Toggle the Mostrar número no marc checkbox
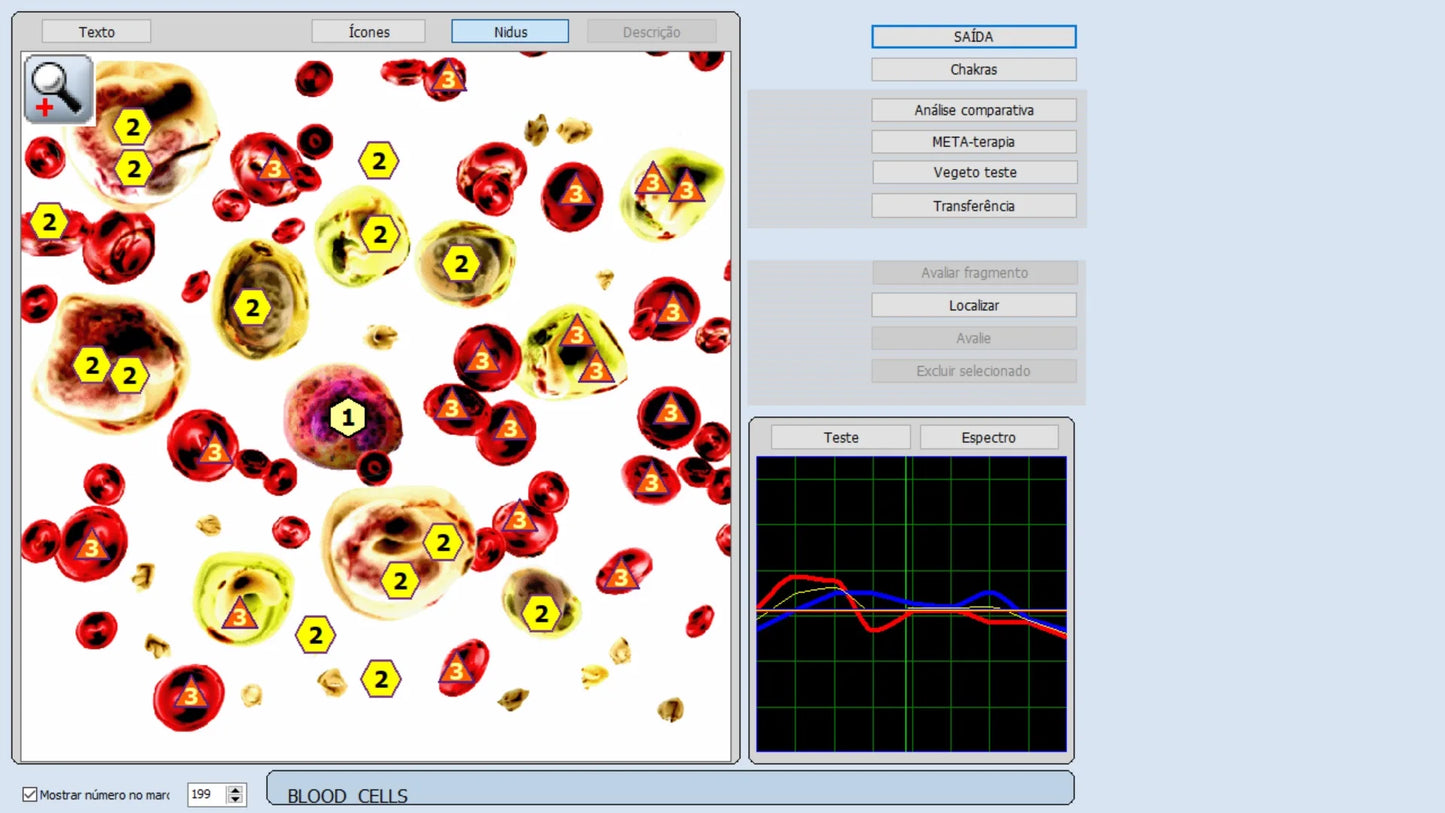The height and width of the screenshot is (813, 1445). coord(30,795)
